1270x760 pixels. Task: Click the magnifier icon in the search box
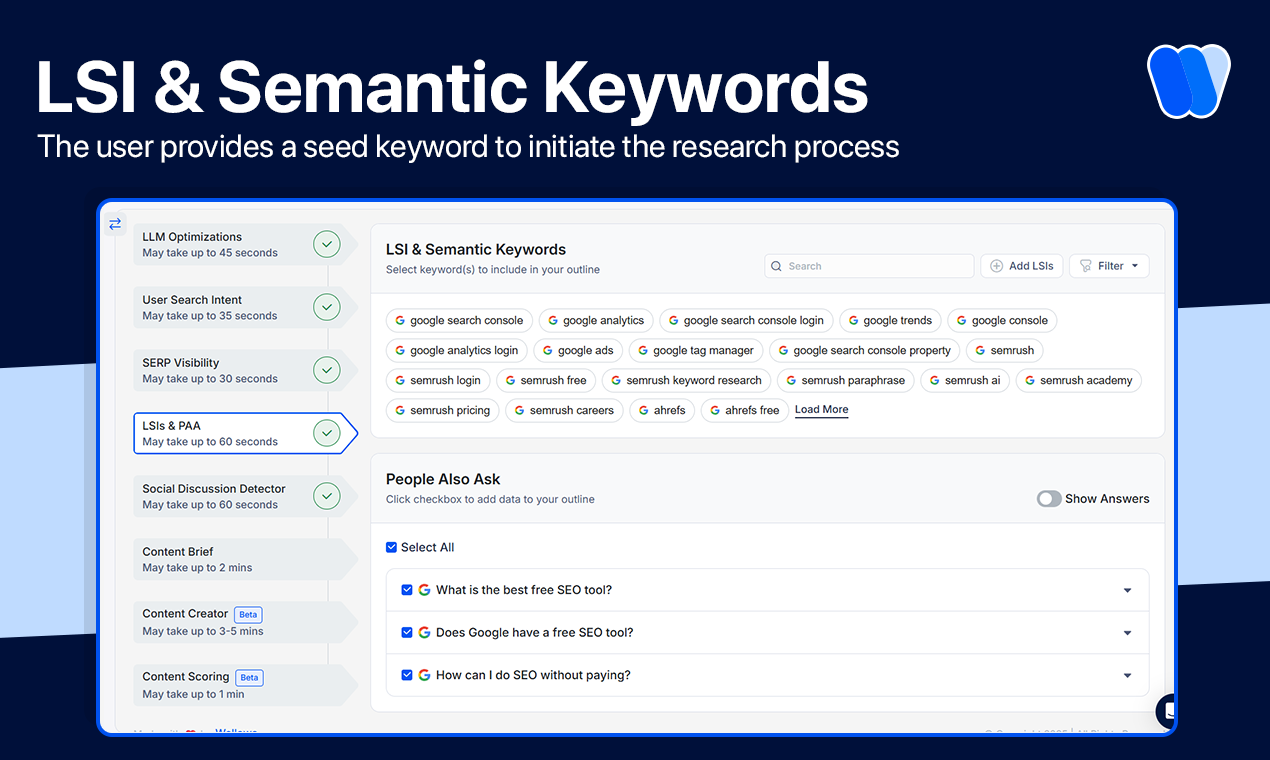[x=777, y=266]
